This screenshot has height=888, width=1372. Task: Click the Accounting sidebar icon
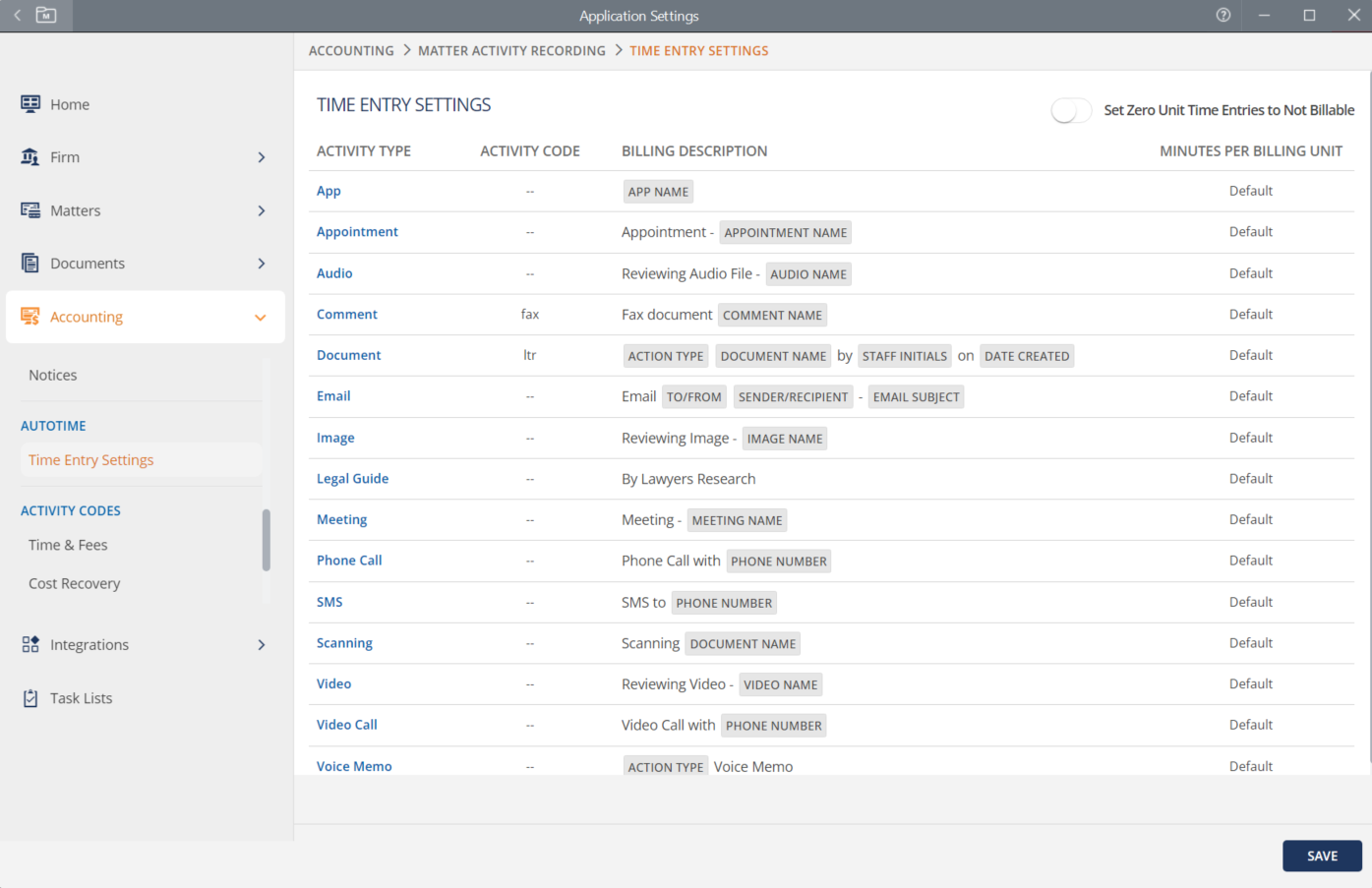[x=31, y=317]
